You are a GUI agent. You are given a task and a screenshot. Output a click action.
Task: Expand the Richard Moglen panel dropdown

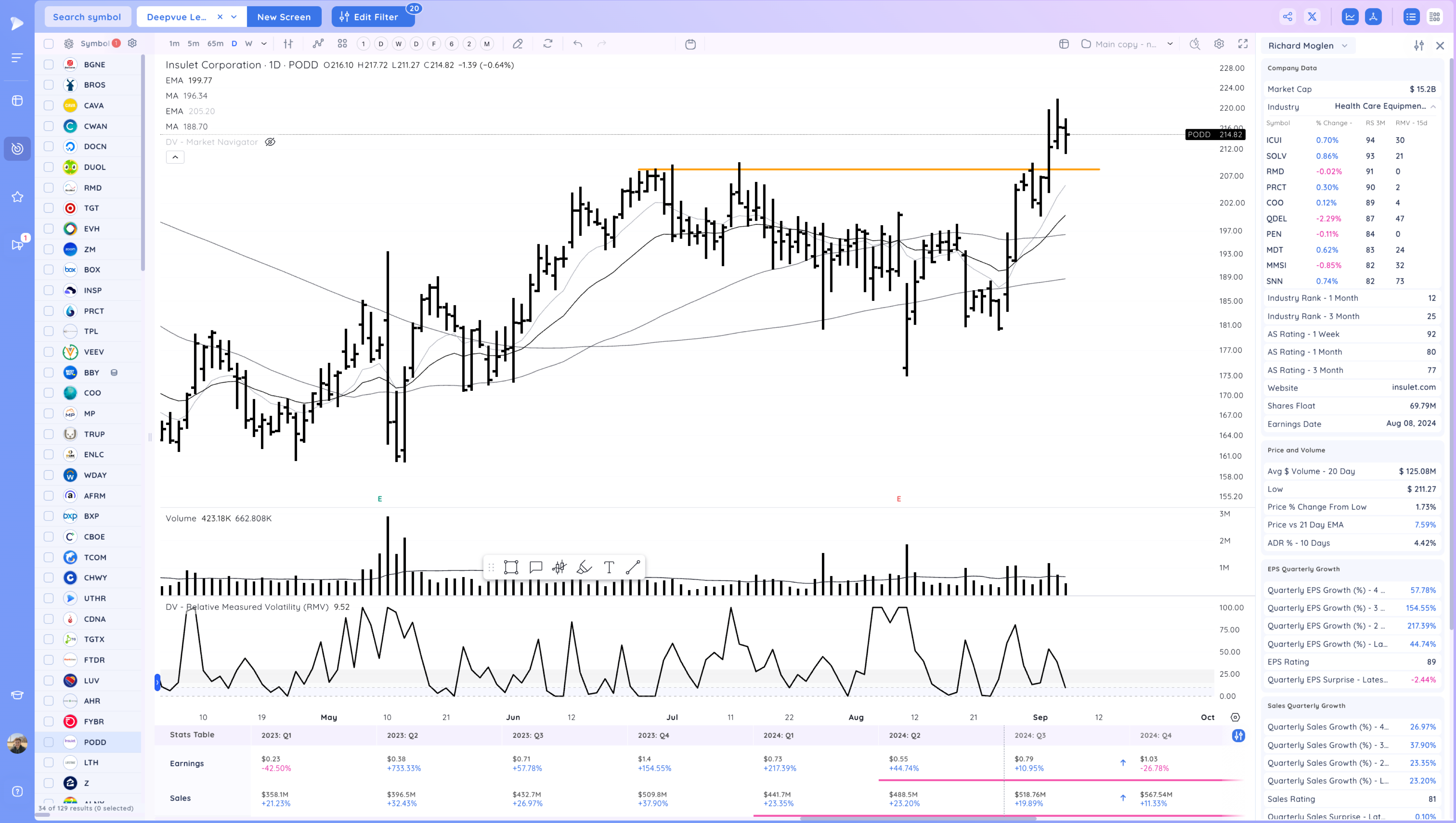click(x=1345, y=46)
